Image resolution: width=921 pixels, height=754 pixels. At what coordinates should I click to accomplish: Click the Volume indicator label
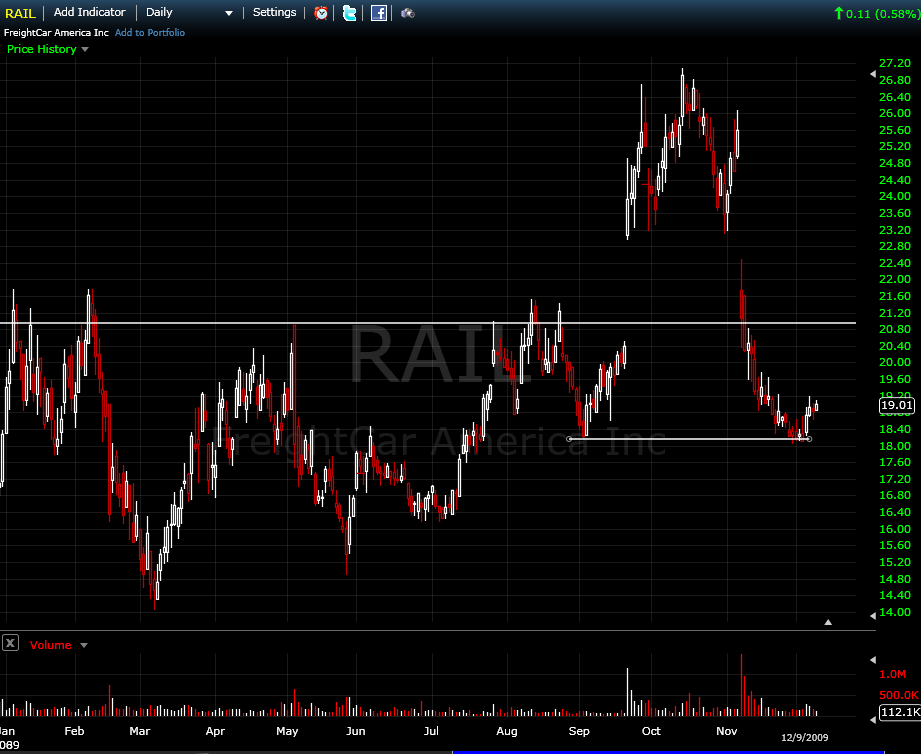(51, 645)
